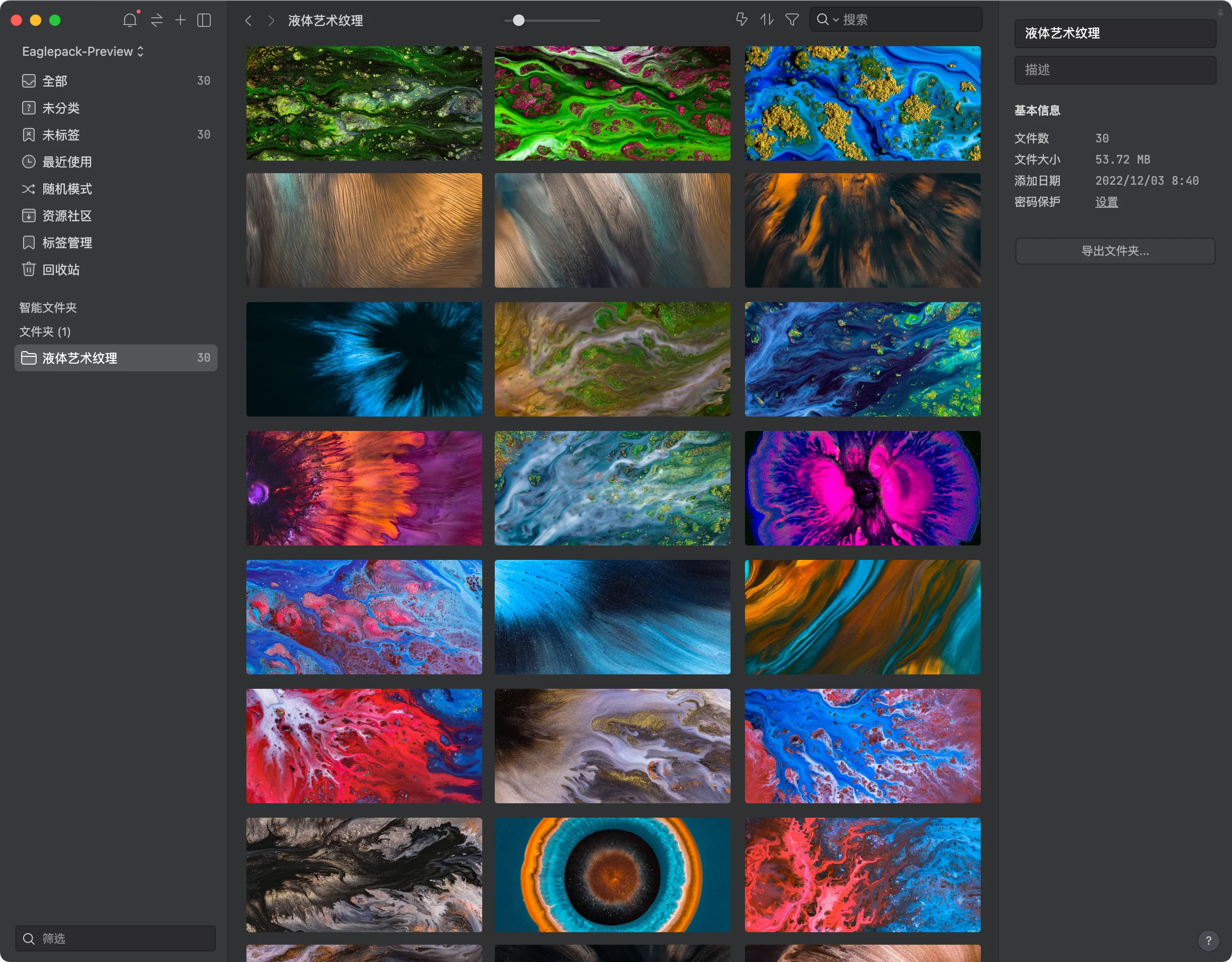Select the magenta butterfly-shaped thumbnail

[x=862, y=488]
